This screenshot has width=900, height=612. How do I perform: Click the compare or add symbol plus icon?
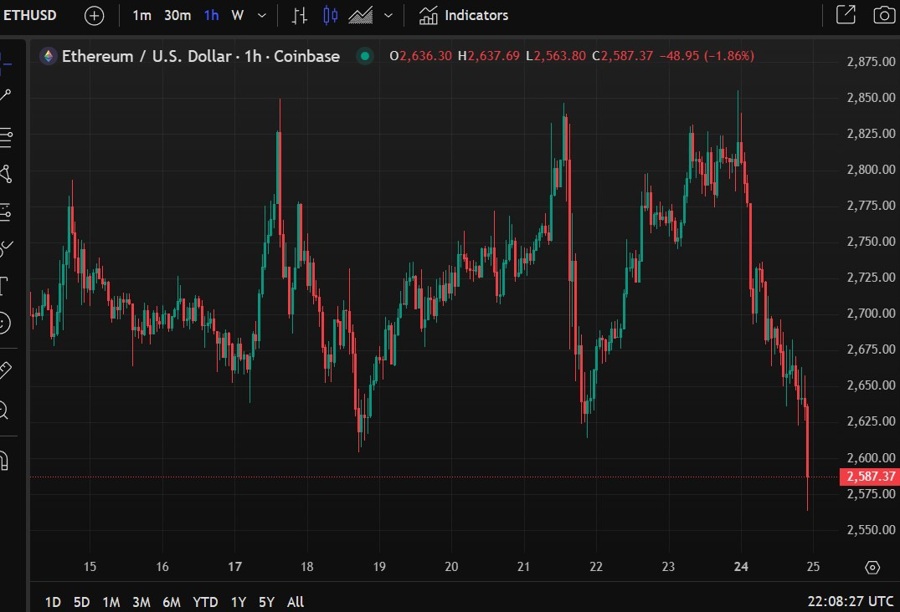94,16
